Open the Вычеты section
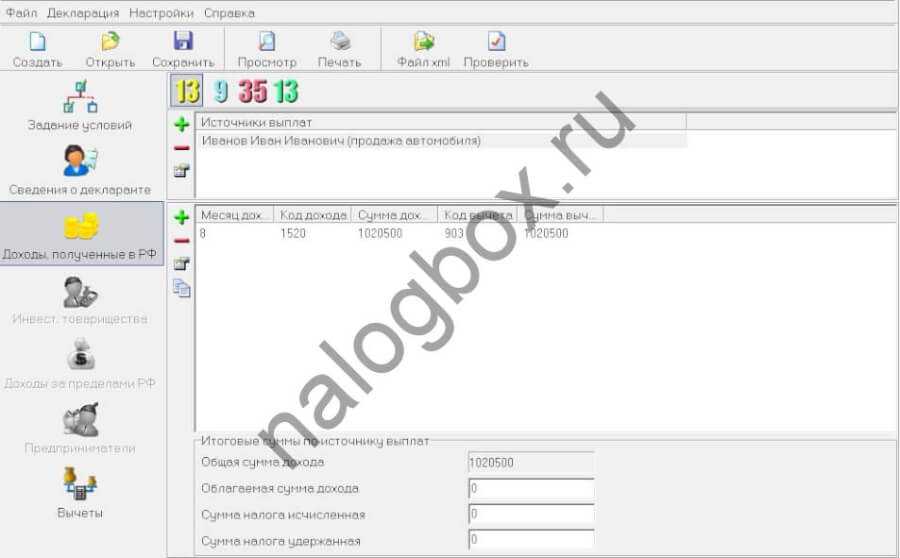Viewport: 900px width, 558px height. 80,494
